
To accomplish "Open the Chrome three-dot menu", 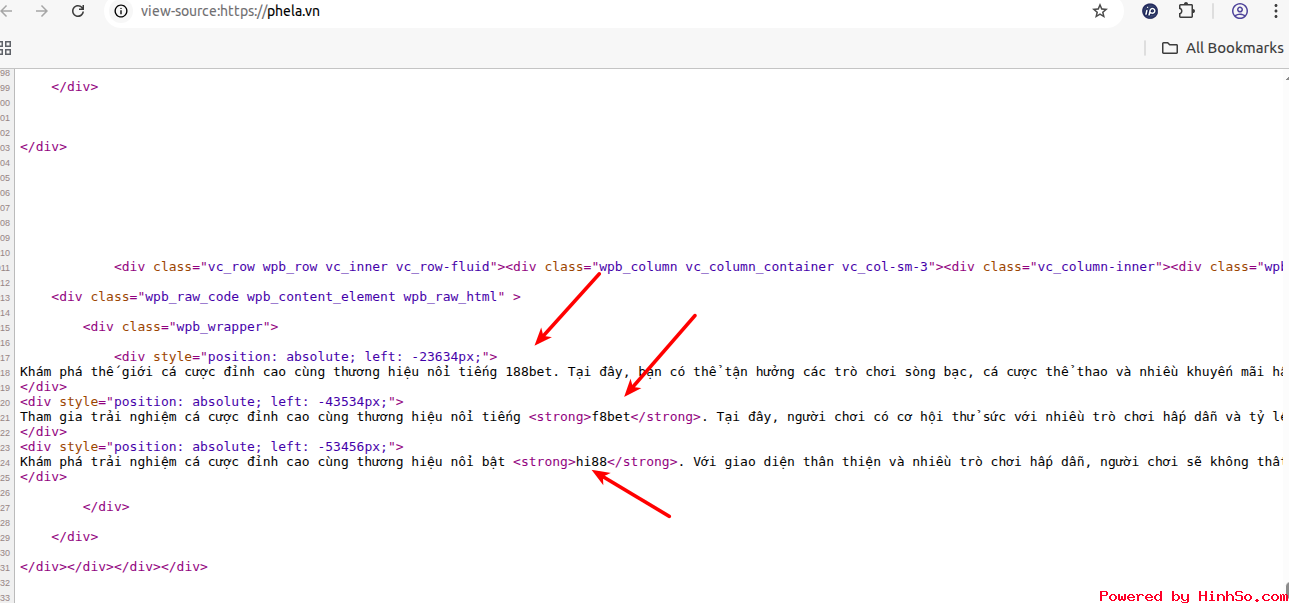I will [x=1275, y=11].
